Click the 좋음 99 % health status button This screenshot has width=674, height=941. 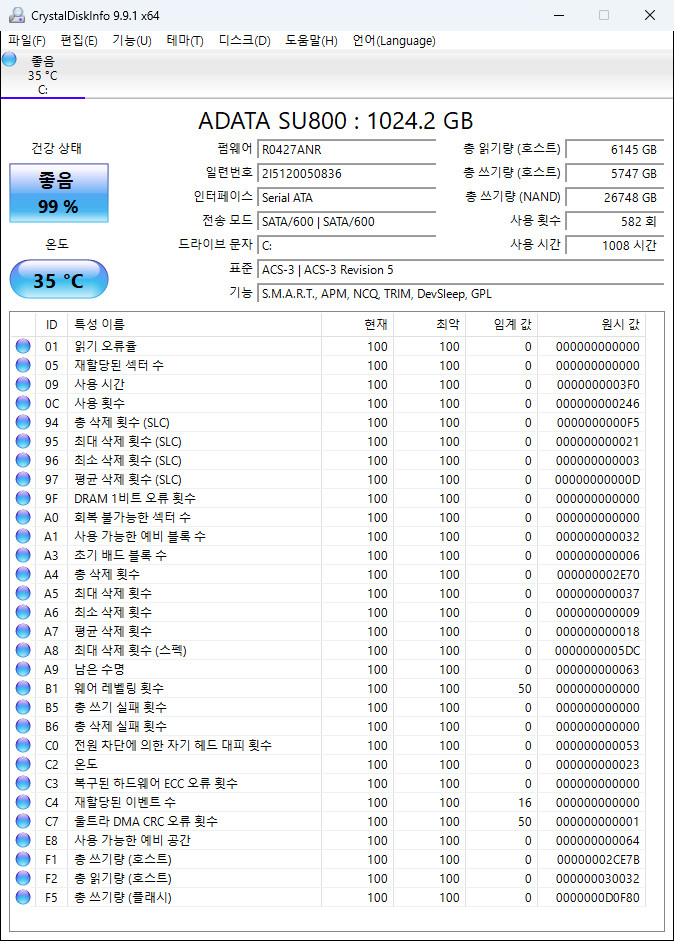click(59, 193)
